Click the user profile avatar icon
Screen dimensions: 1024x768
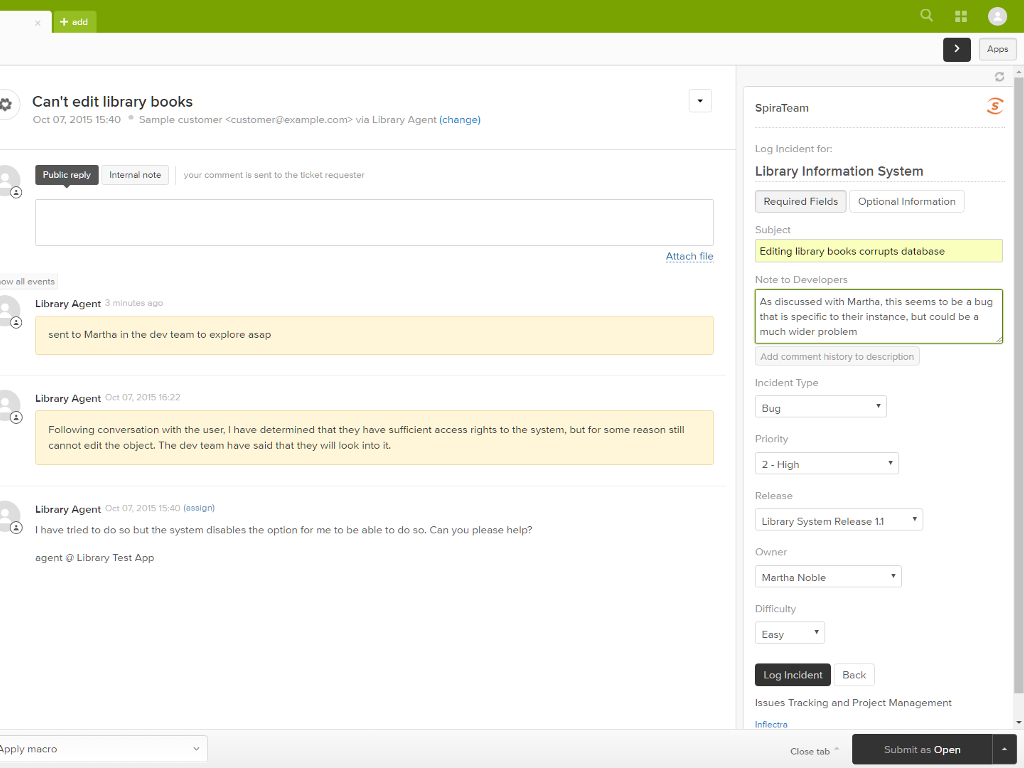coord(997,16)
